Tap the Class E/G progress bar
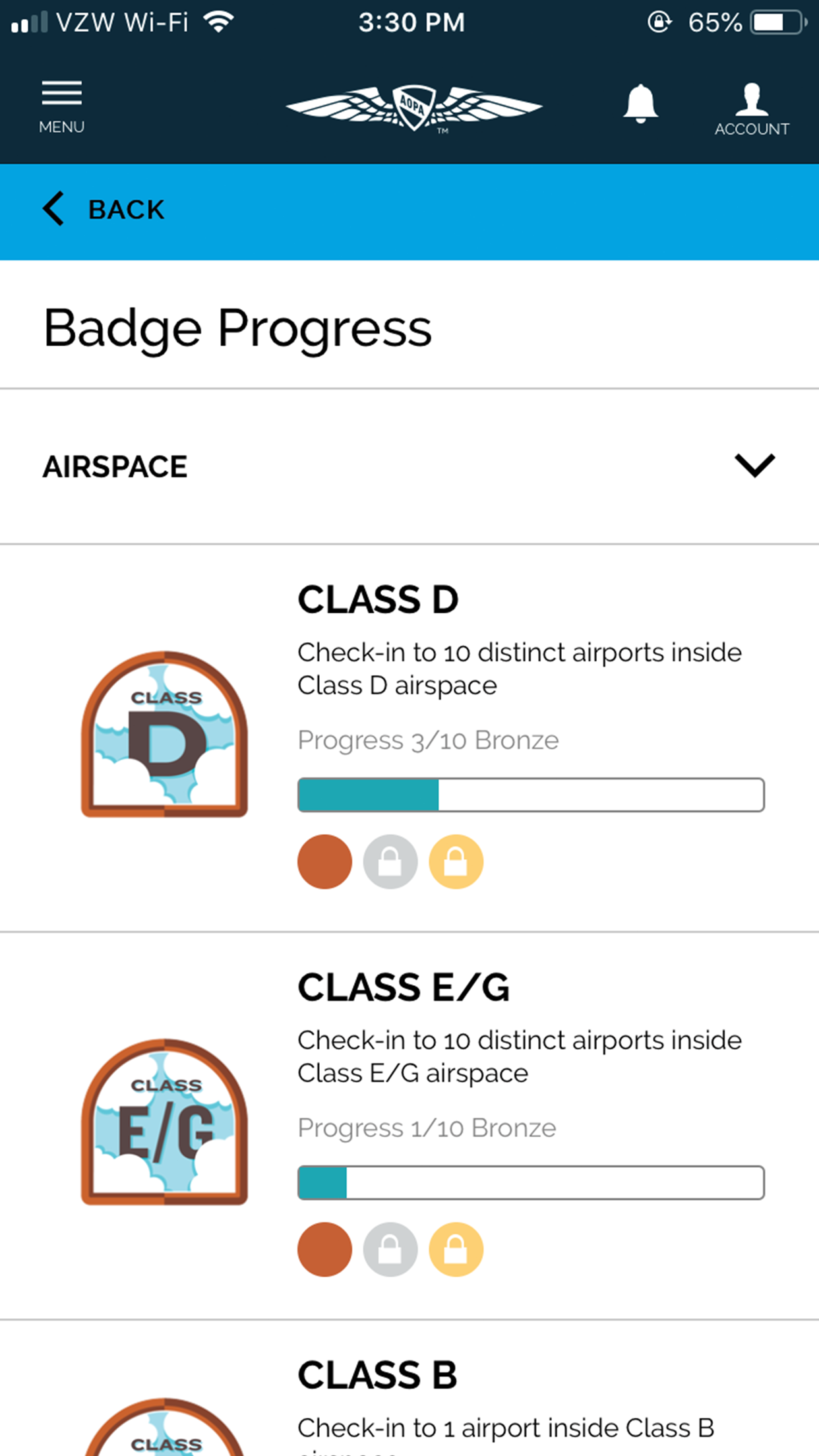This screenshot has height=1456, width=819. (x=531, y=1182)
